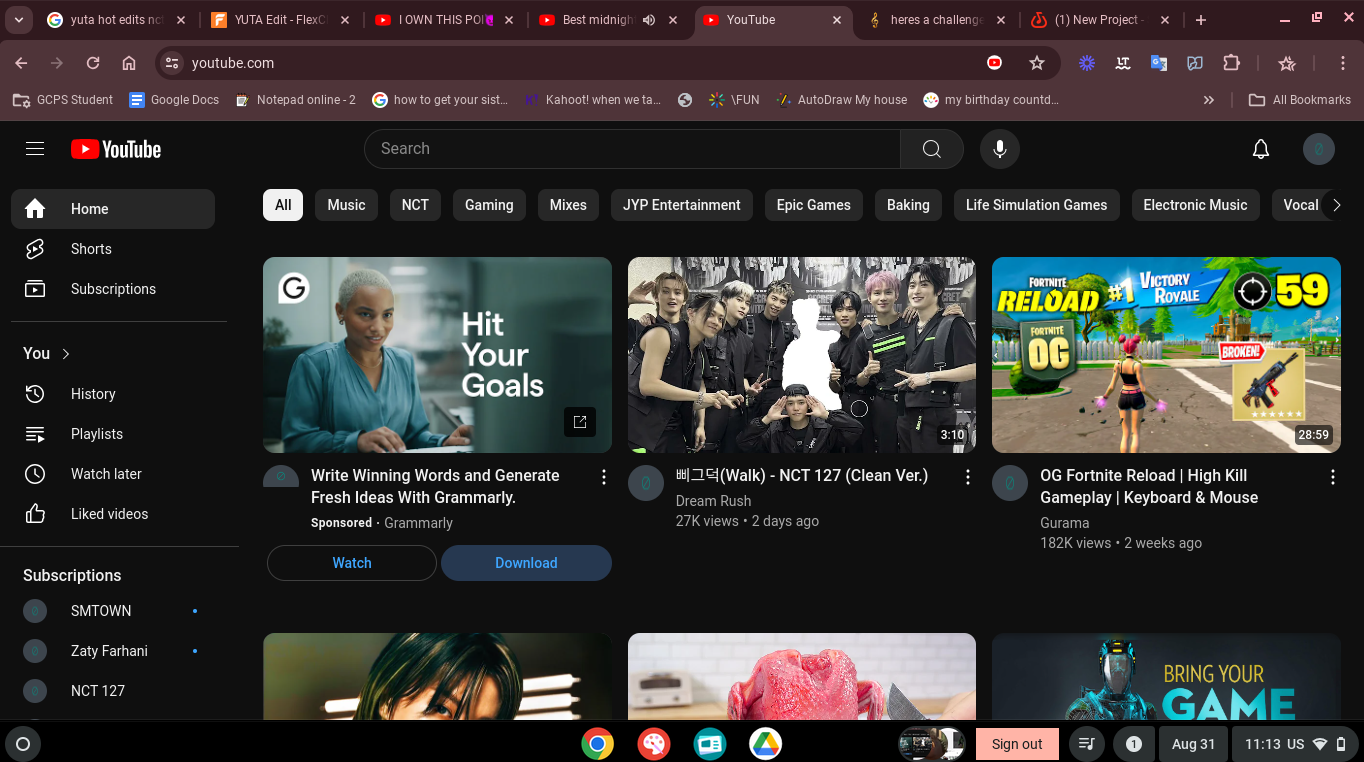Image resolution: width=1364 pixels, height=762 pixels.
Task: Open the Aug 31 calendar date
Action: click(x=1193, y=744)
